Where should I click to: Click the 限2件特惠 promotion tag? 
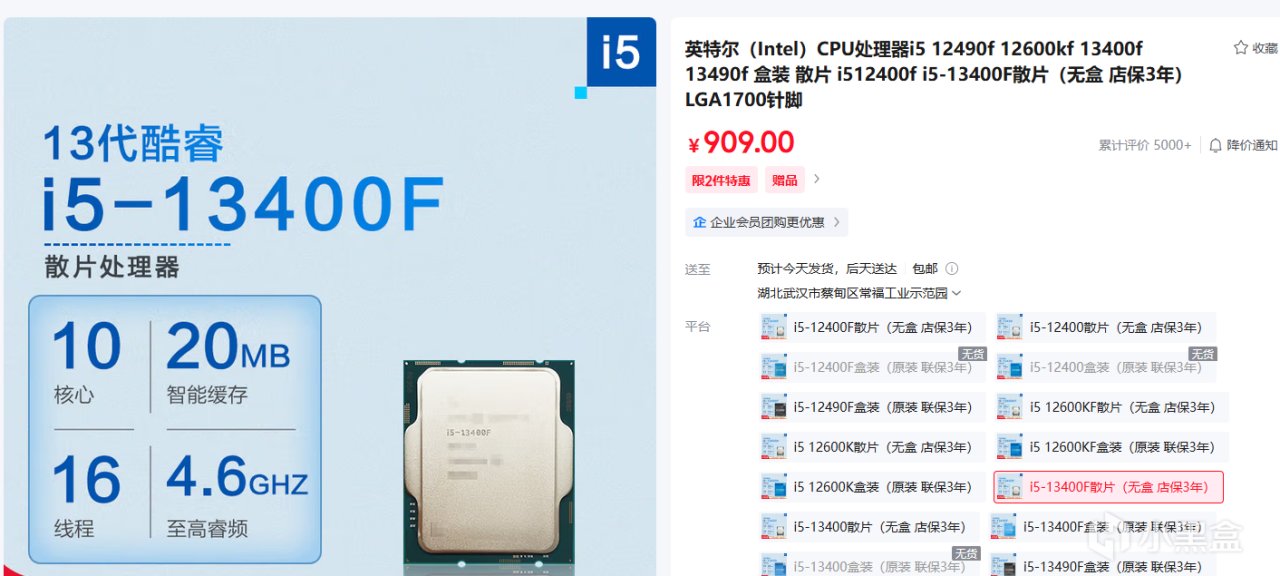721,180
